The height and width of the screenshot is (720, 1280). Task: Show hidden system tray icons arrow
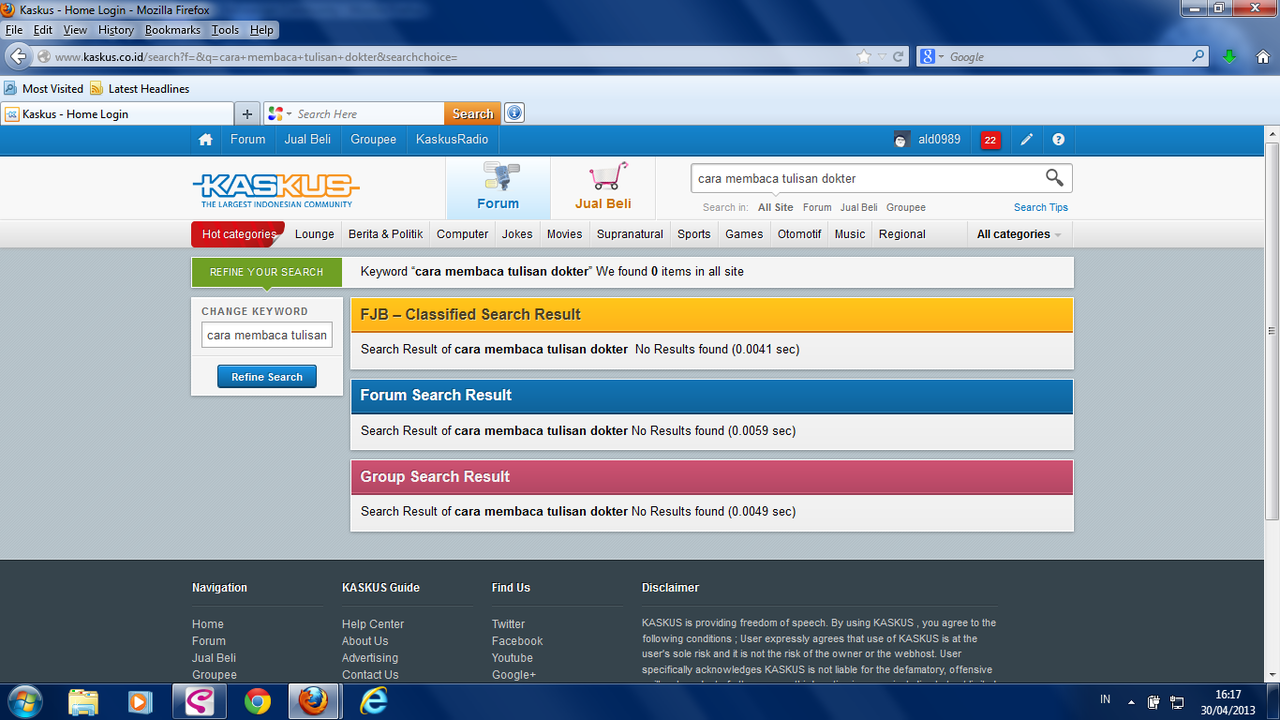pyautogui.click(x=1131, y=702)
